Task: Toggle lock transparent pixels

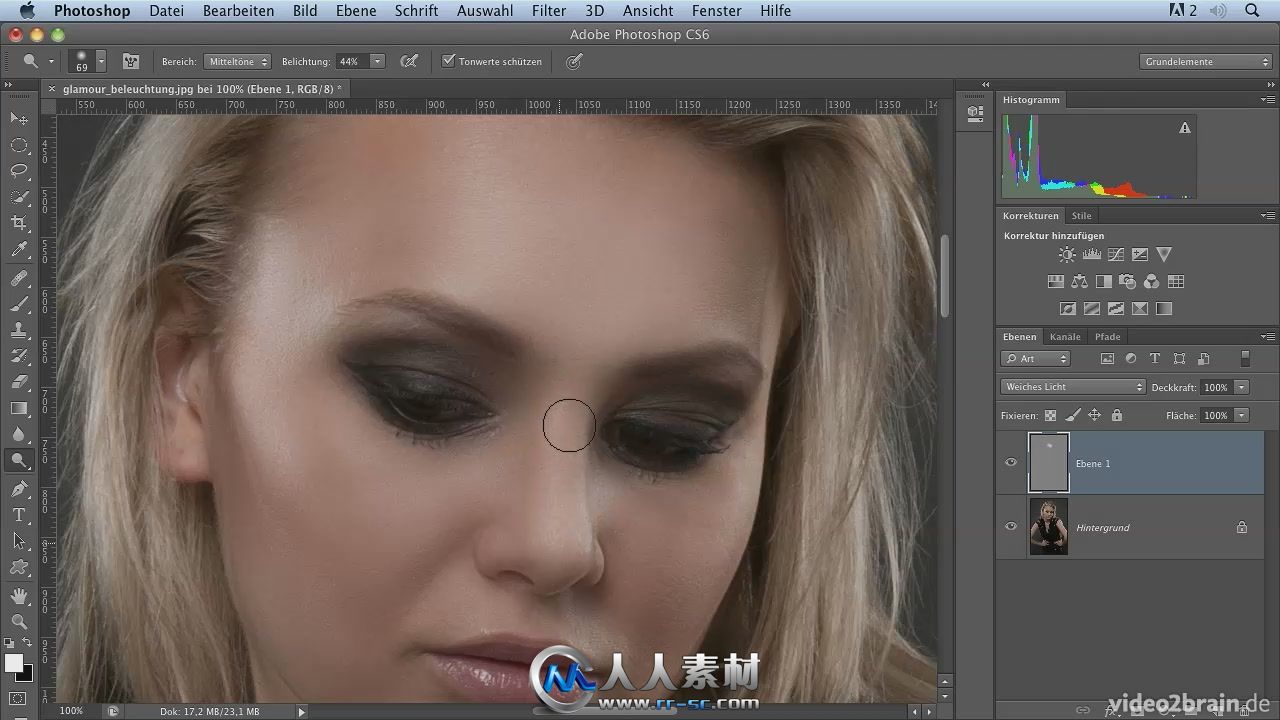Action: (1050, 415)
